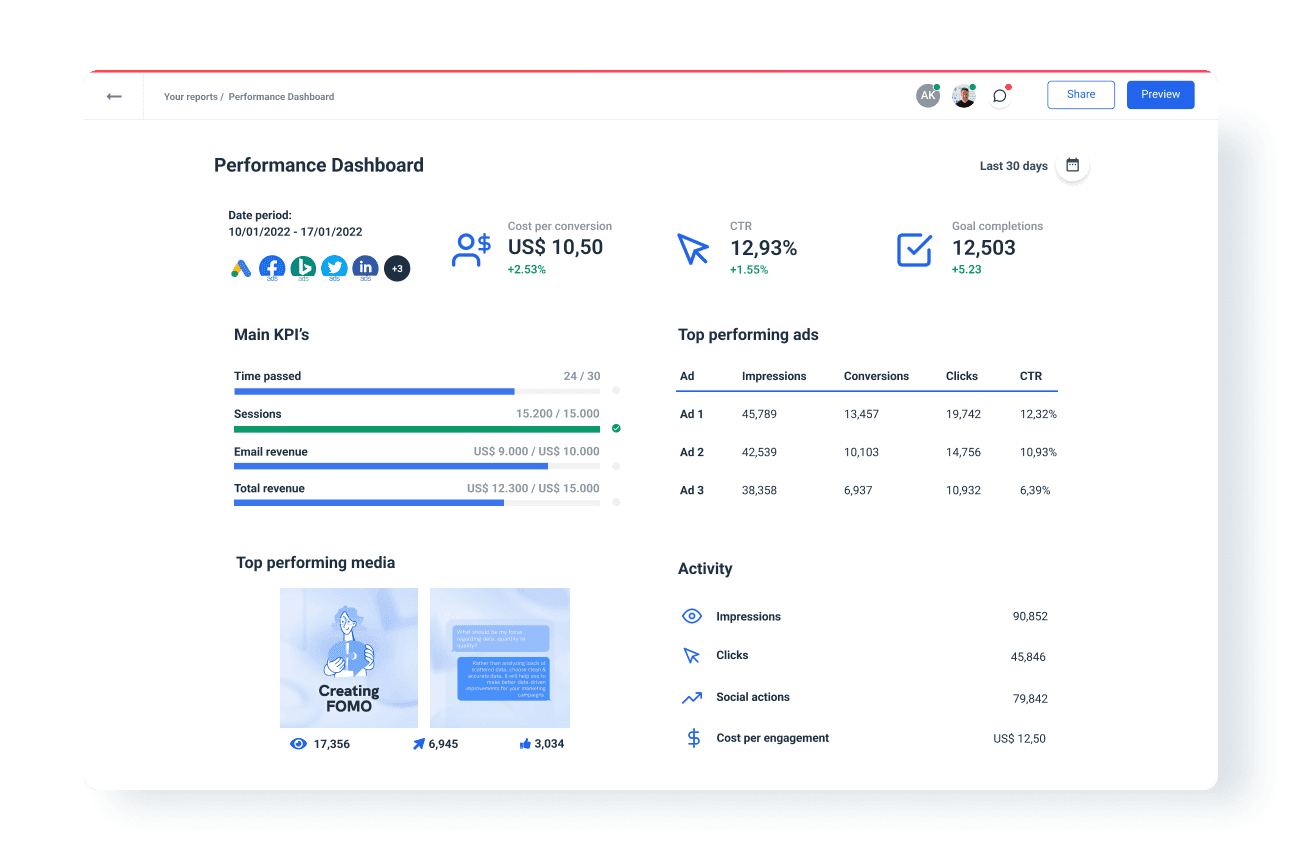Click the Cost per conversion person icon
The width and height of the screenshot is (1300, 860).
point(471,249)
